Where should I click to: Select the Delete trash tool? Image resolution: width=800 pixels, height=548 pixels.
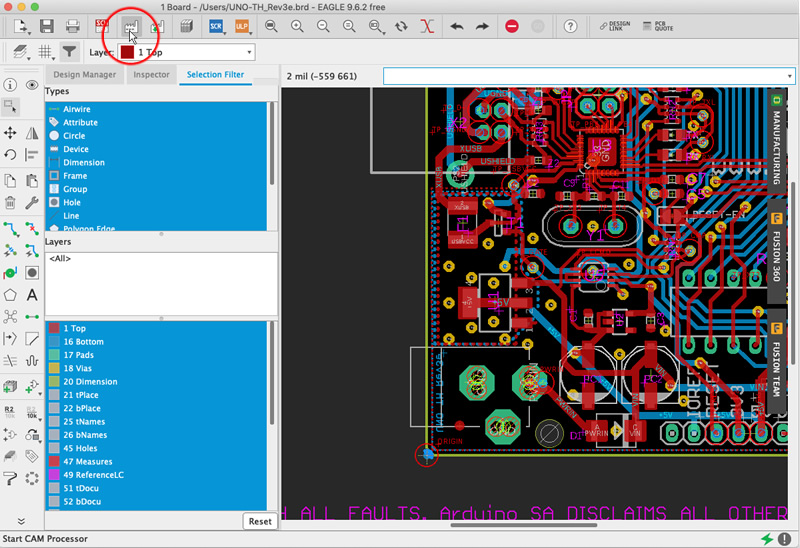point(10,203)
